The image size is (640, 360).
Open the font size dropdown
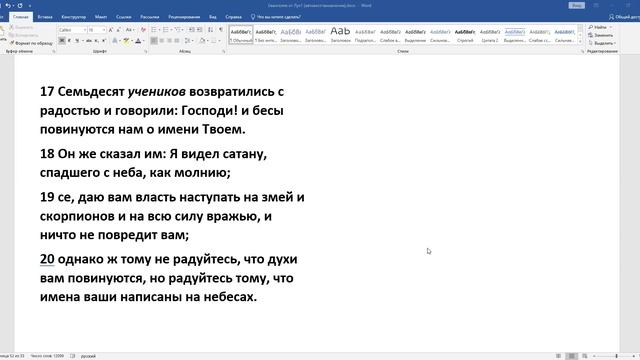click(104, 30)
